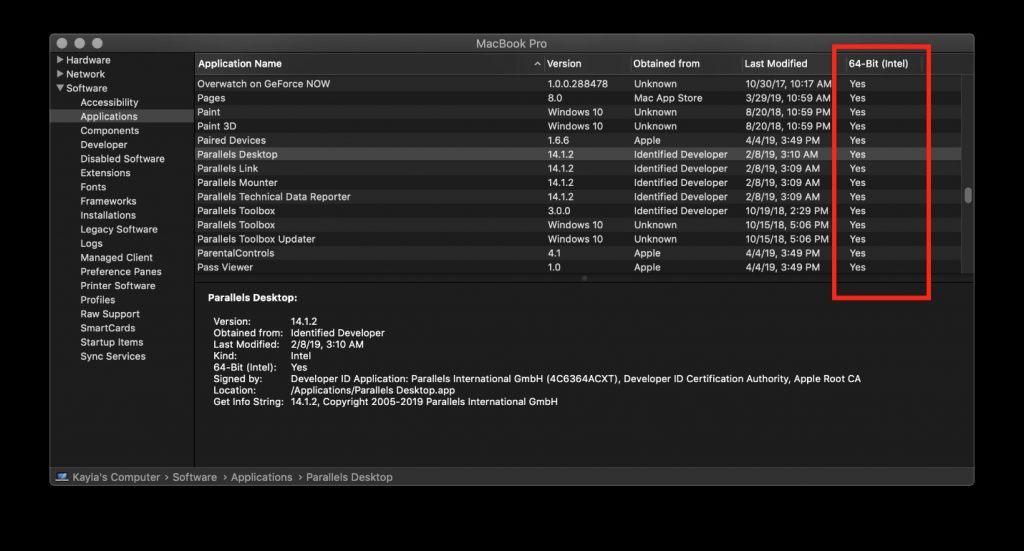Click Software in the bottom path bar
This screenshot has width=1024, height=551.
pyautogui.click(x=194, y=477)
